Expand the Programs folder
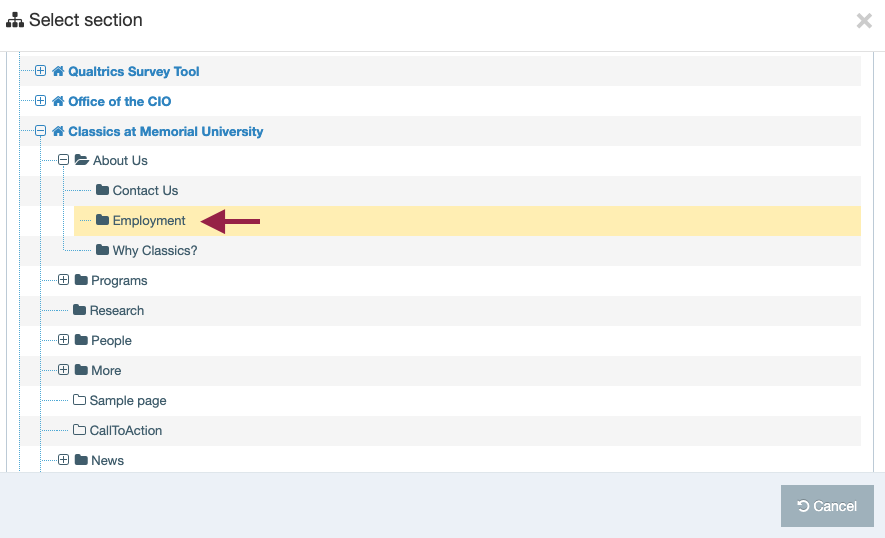 point(63,280)
